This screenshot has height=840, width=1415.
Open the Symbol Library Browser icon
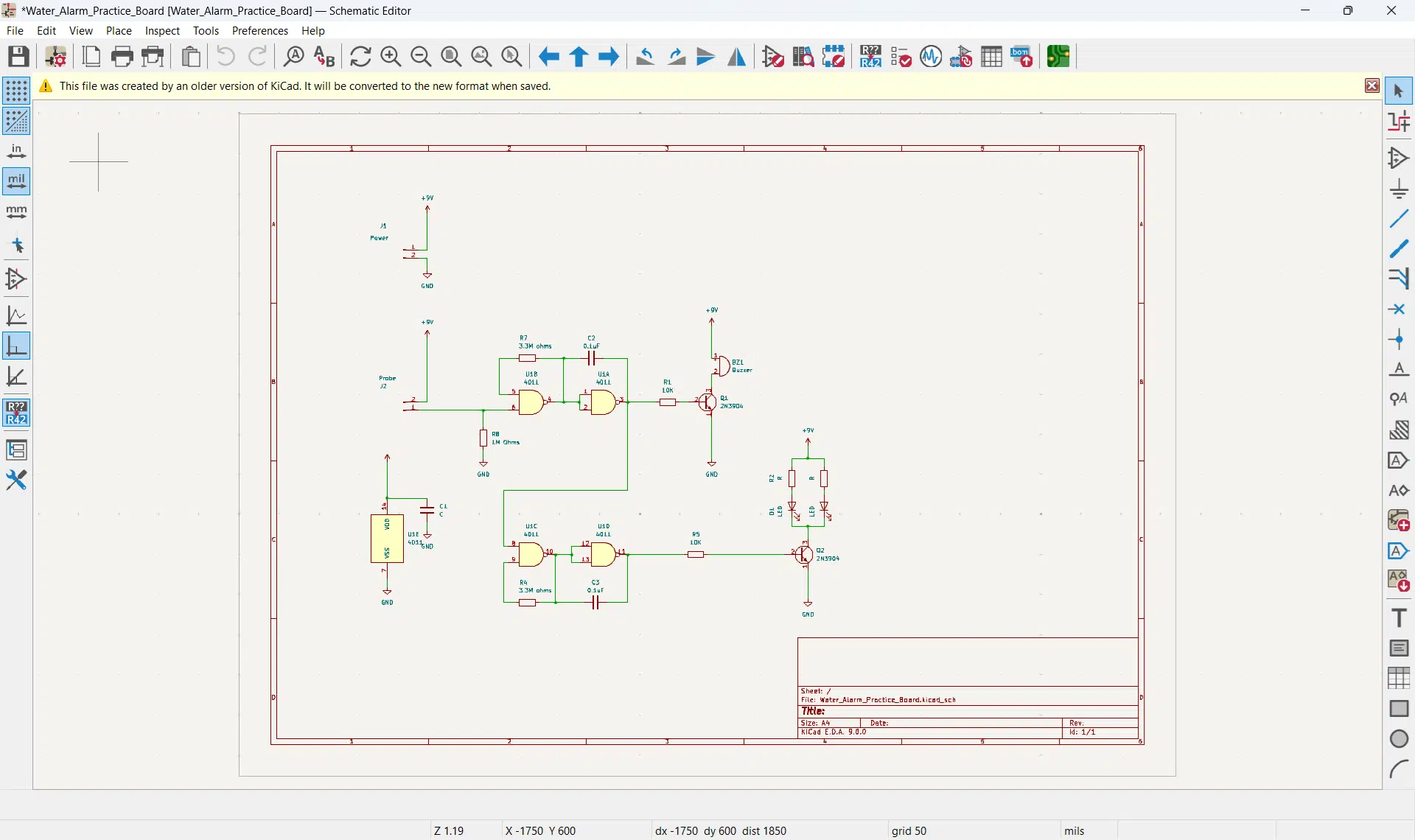pyautogui.click(x=804, y=57)
